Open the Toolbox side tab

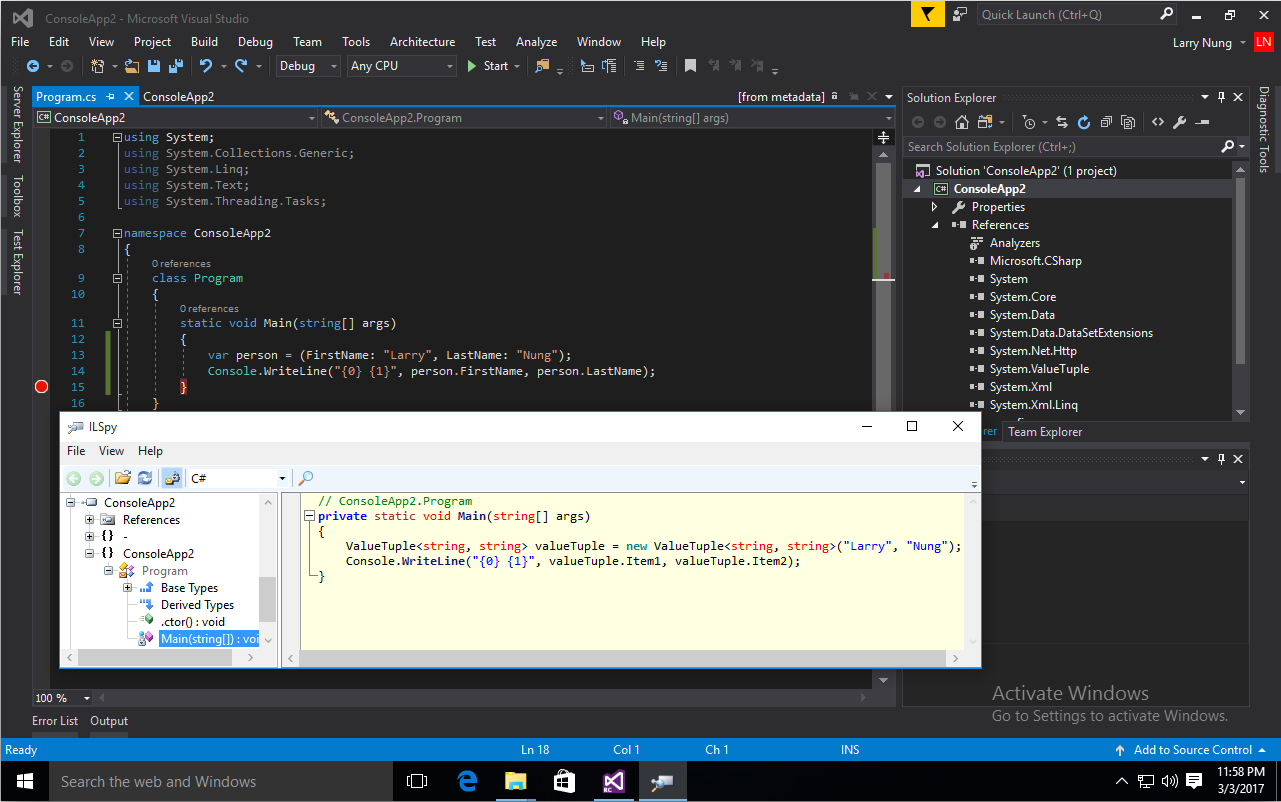pyautogui.click(x=17, y=196)
